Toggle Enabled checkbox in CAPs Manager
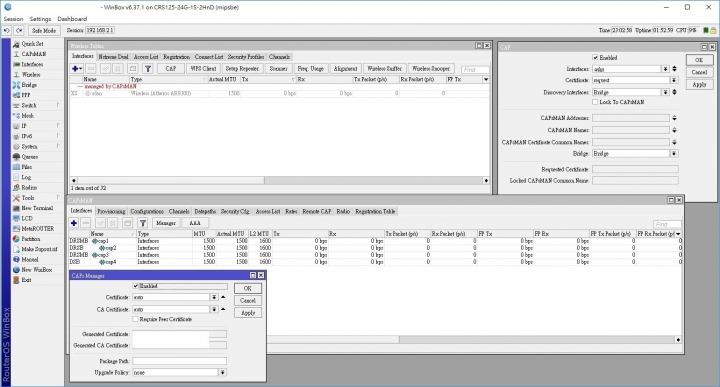Image resolution: width=720 pixels, height=387 pixels. (136, 286)
